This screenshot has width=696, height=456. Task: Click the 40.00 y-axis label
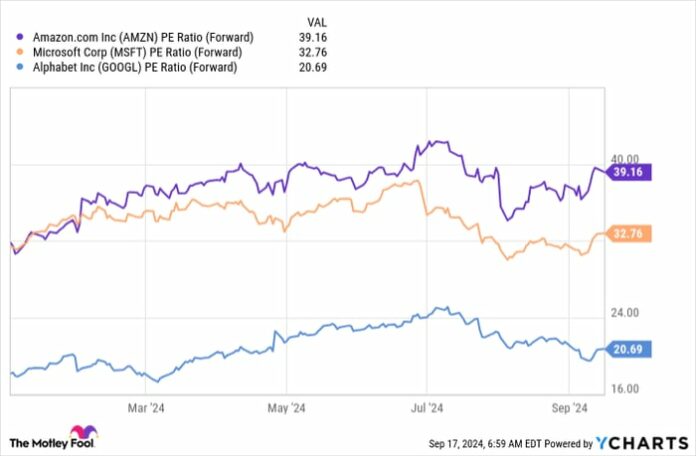pos(627,159)
